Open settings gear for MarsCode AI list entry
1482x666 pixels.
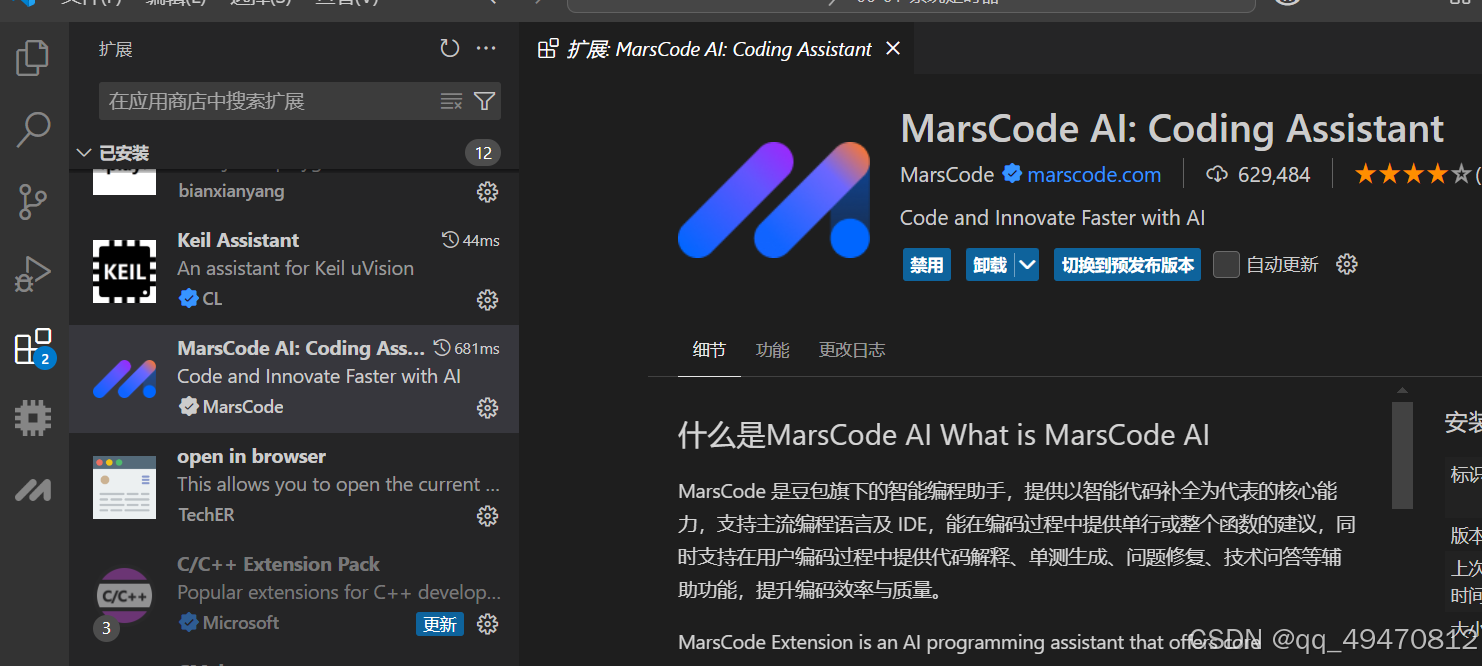click(487, 407)
